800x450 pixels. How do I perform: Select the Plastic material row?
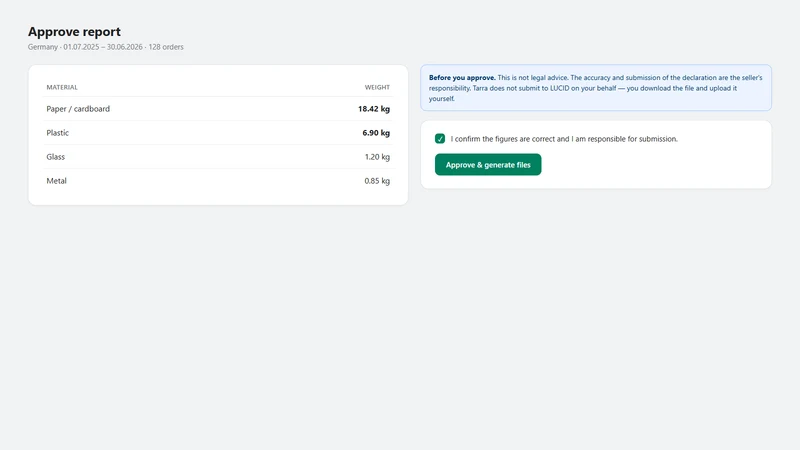(x=218, y=133)
